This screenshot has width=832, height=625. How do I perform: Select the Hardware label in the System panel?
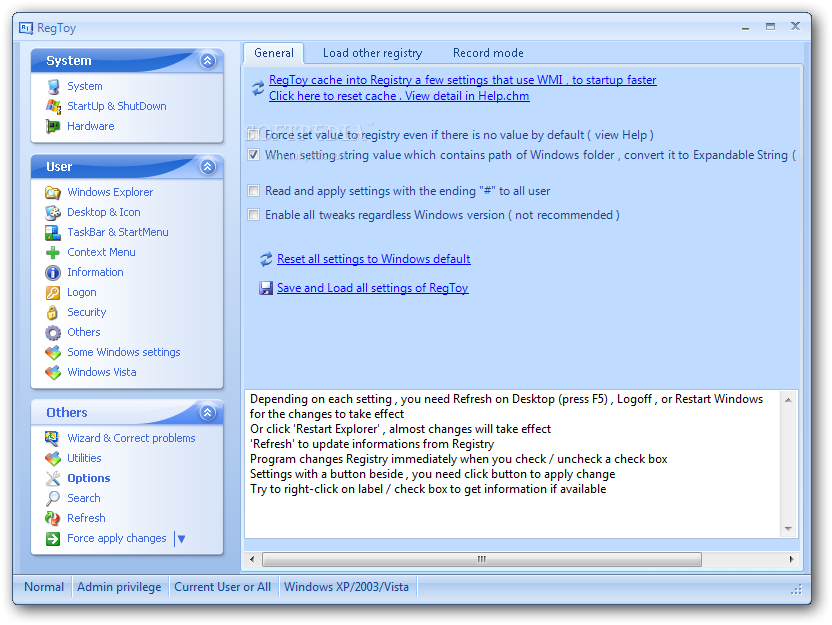(x=91, y=126)
